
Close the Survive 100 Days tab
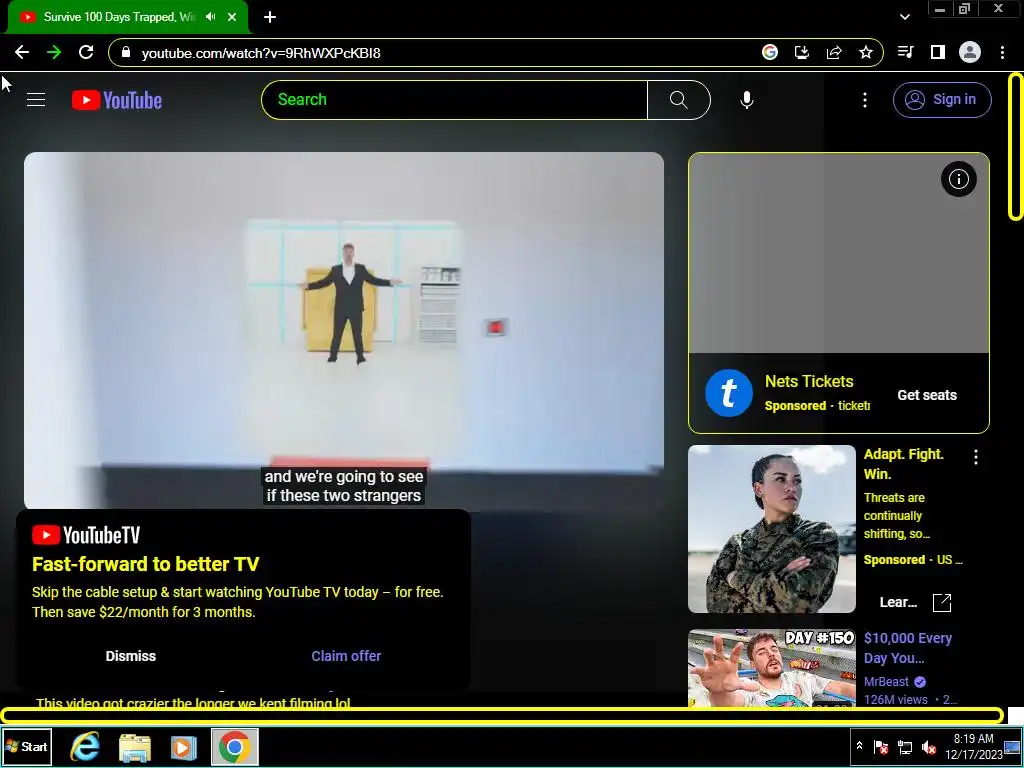click(x=232, y=17)
